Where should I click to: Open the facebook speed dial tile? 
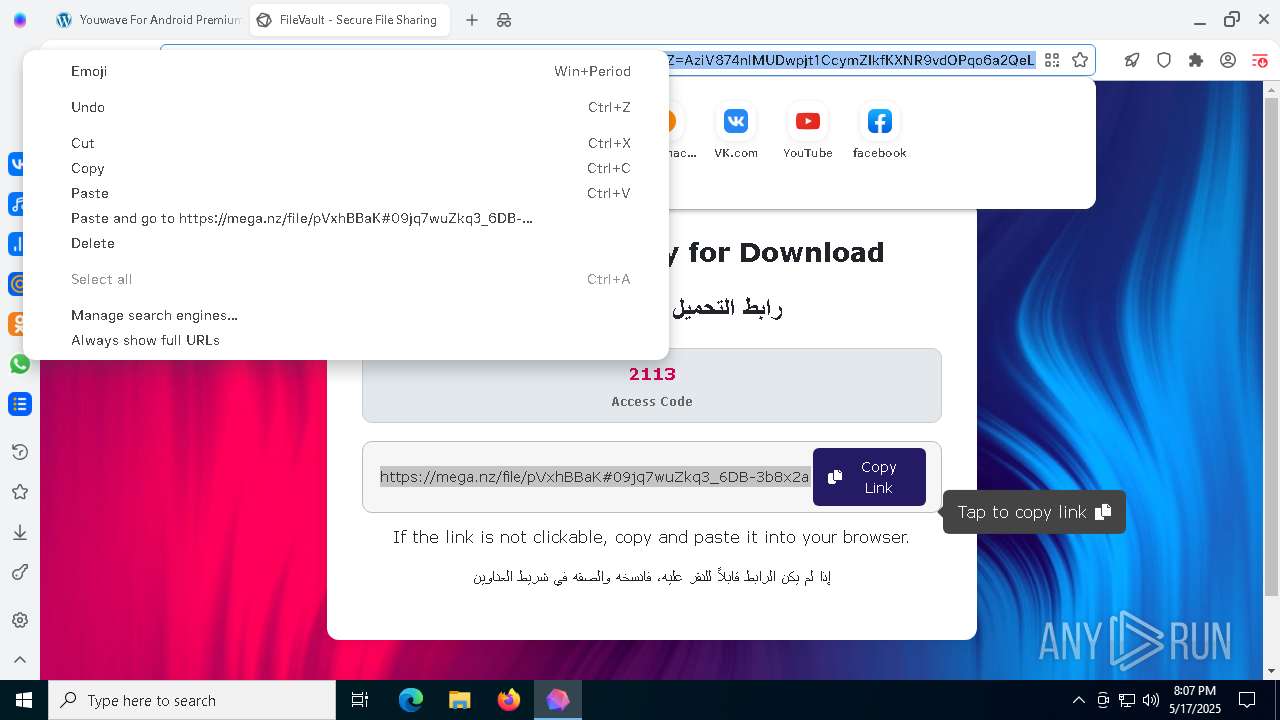pyautogui.click(x=880, y=131)
